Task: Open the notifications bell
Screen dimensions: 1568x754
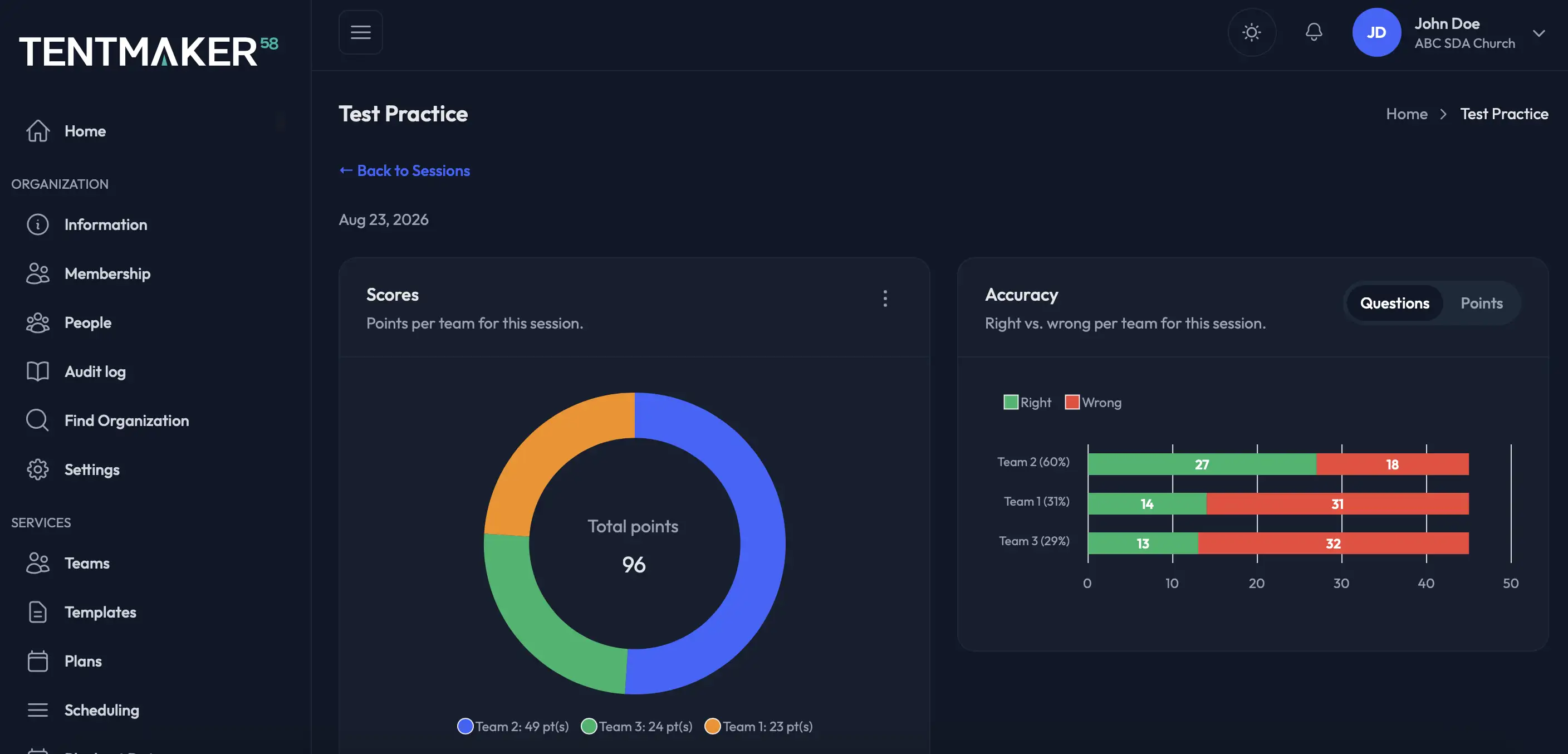Action: [1314, 32]
